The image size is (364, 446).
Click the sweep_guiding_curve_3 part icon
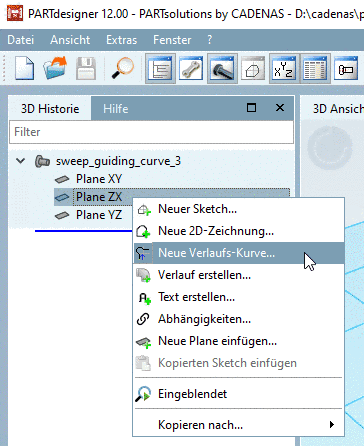click(43, 161)
